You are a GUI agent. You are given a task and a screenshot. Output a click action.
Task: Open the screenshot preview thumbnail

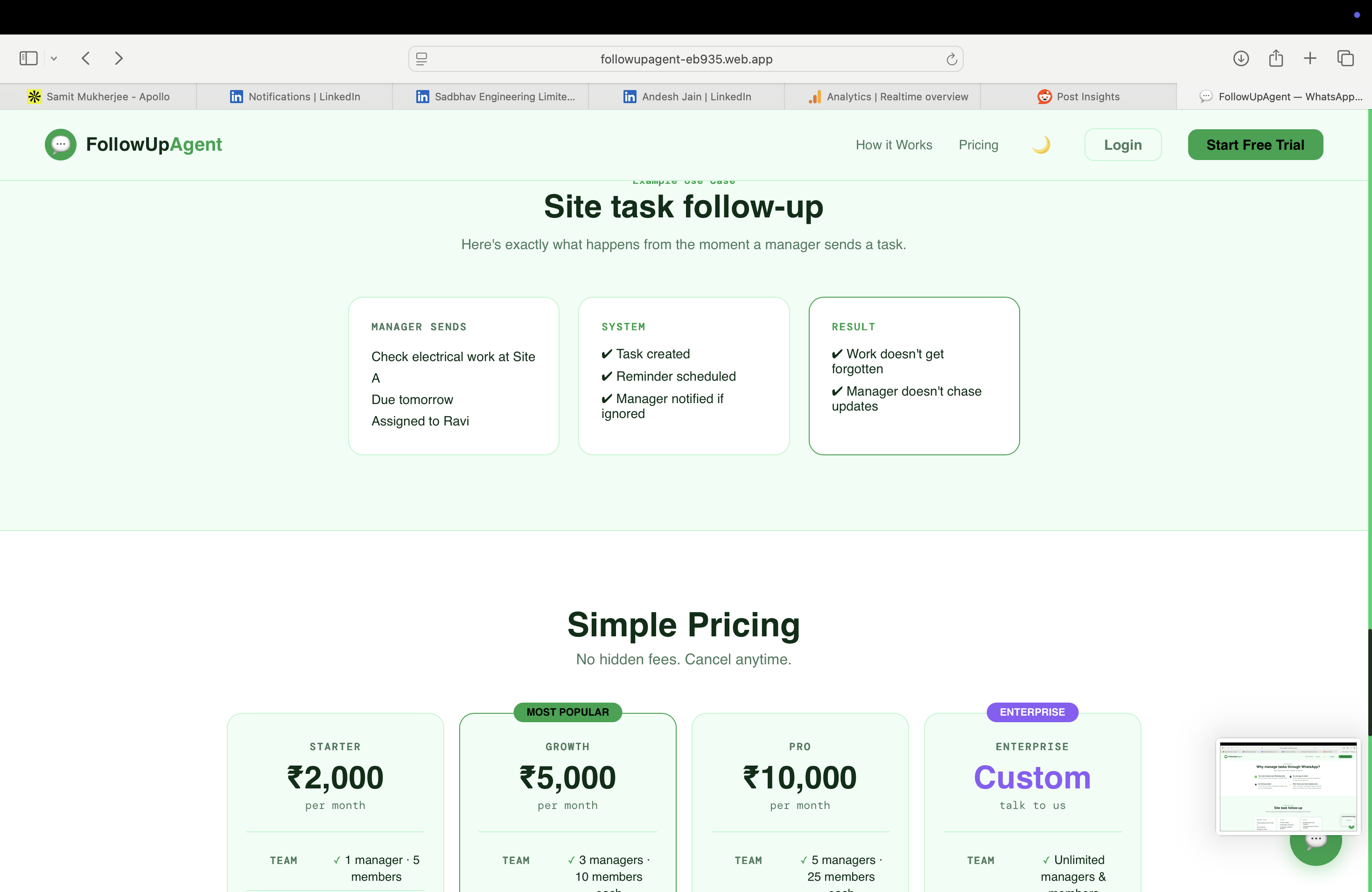point(1288,787)
